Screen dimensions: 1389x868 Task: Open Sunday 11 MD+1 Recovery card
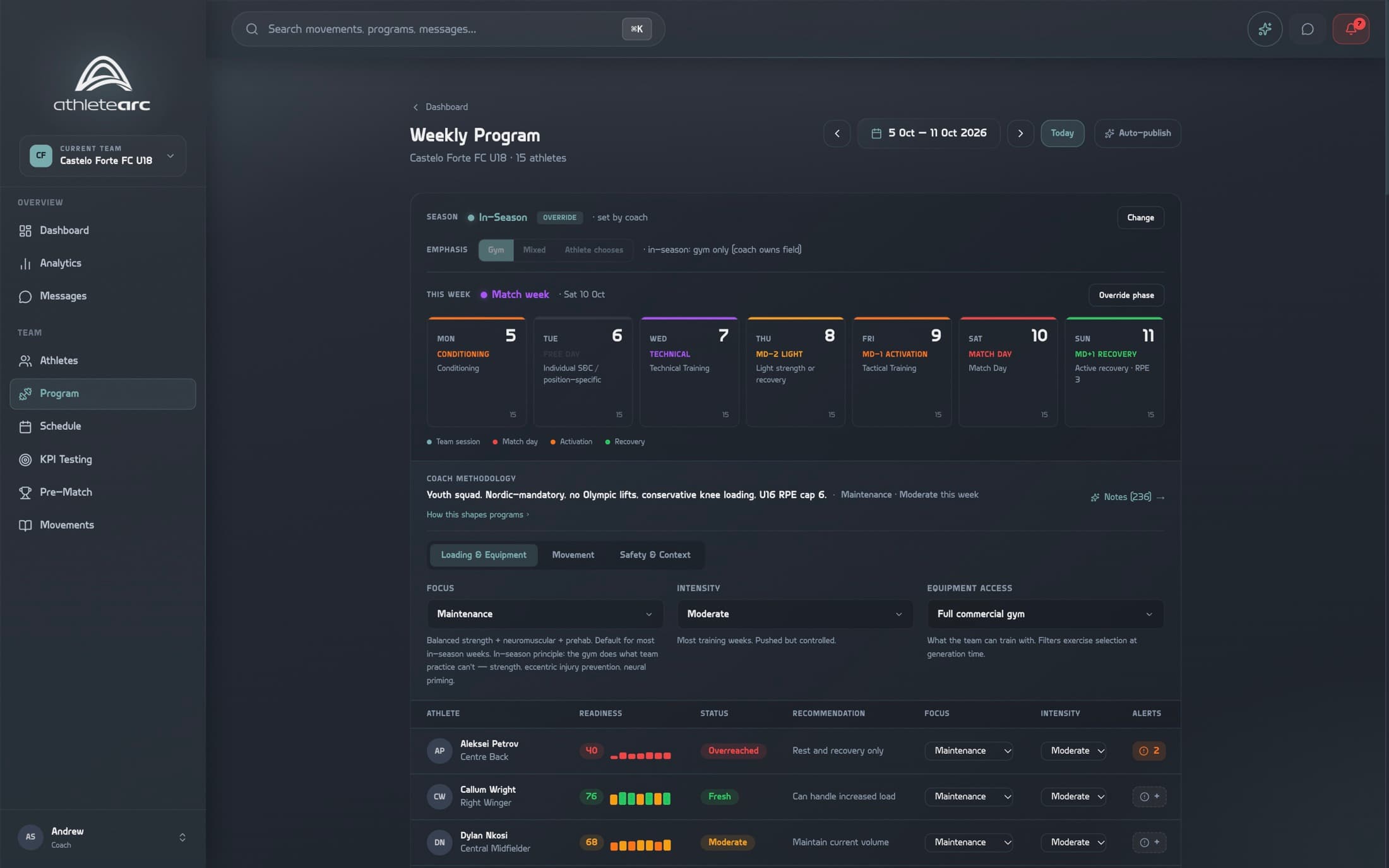[x=1114, y=372]
